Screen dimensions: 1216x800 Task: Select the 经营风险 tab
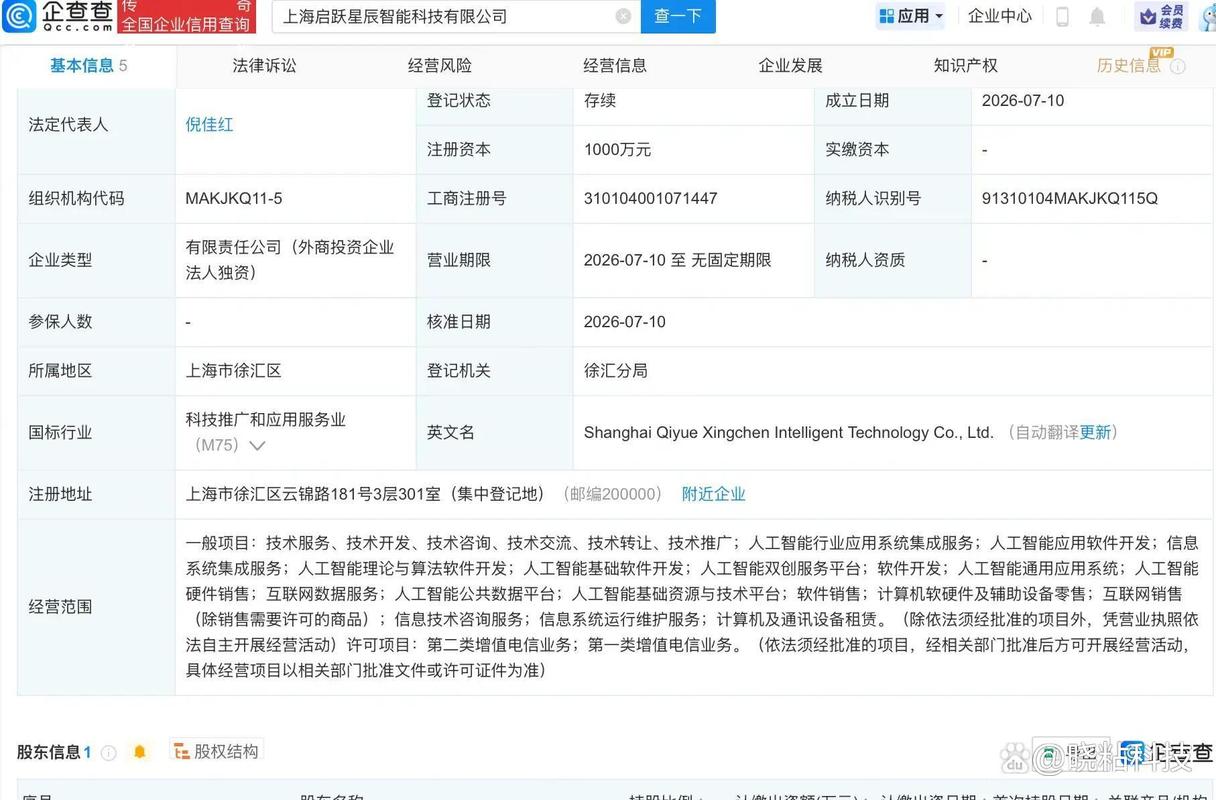(x=440, y=66)
